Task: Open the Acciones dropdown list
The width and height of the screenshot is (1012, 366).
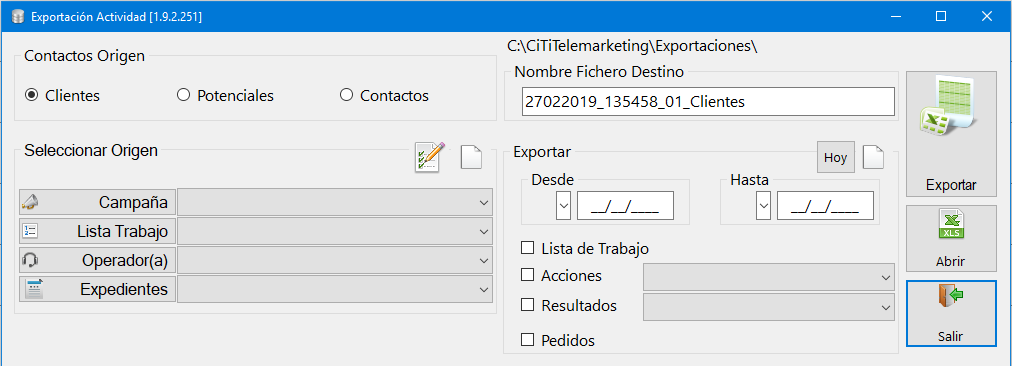Action: [x=769, y=277]
